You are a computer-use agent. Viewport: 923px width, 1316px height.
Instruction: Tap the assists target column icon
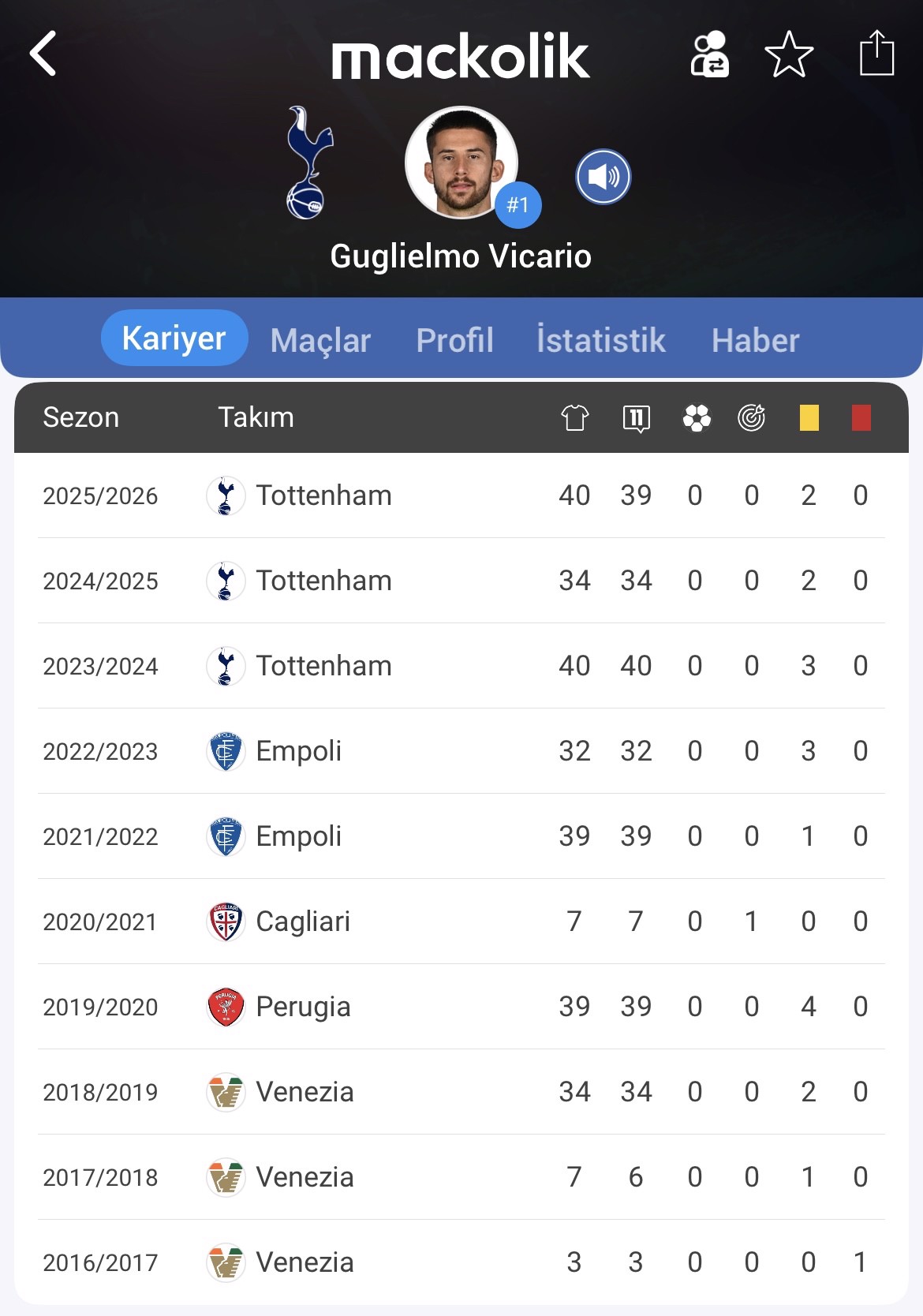(x=751, y=417)
